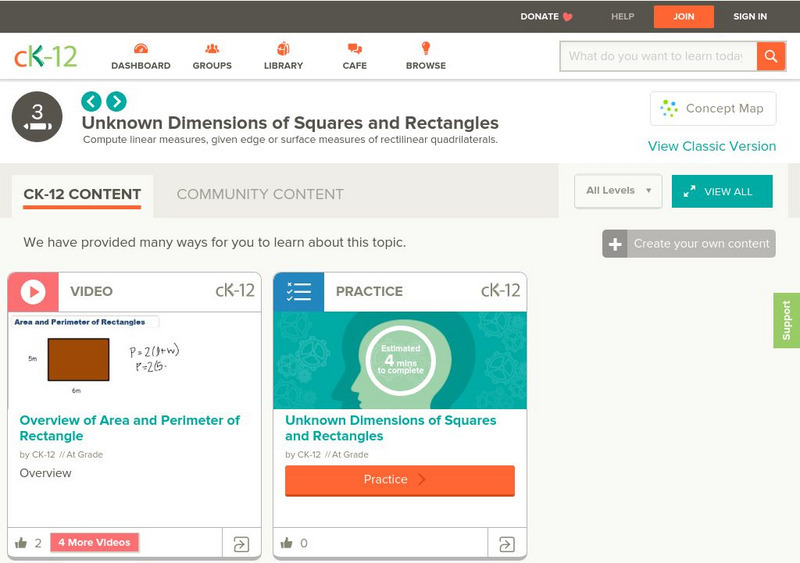800x563 pixels.
Task: Switch to the Community Content tab
Action: (260, 194)
